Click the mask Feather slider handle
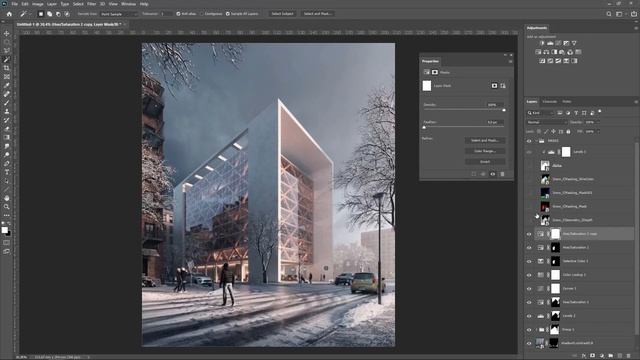Screen dimensions: 640x360 [424, 127]
